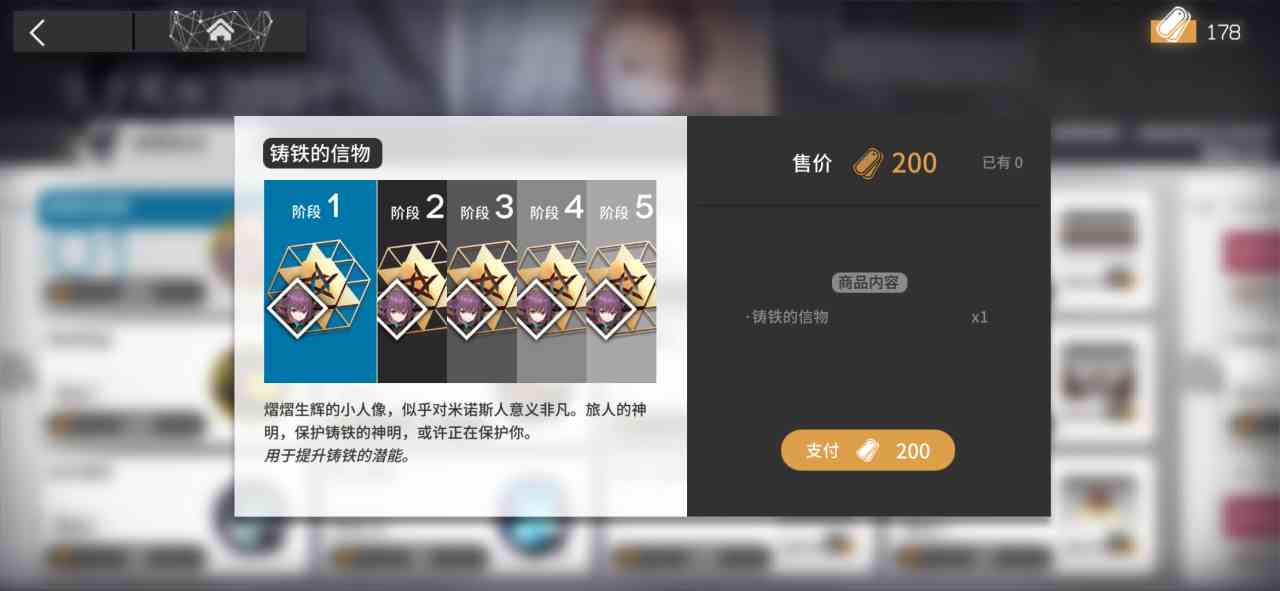
Task: Tap the stage 2 token emblem image
Action: [x=412, y=290]
